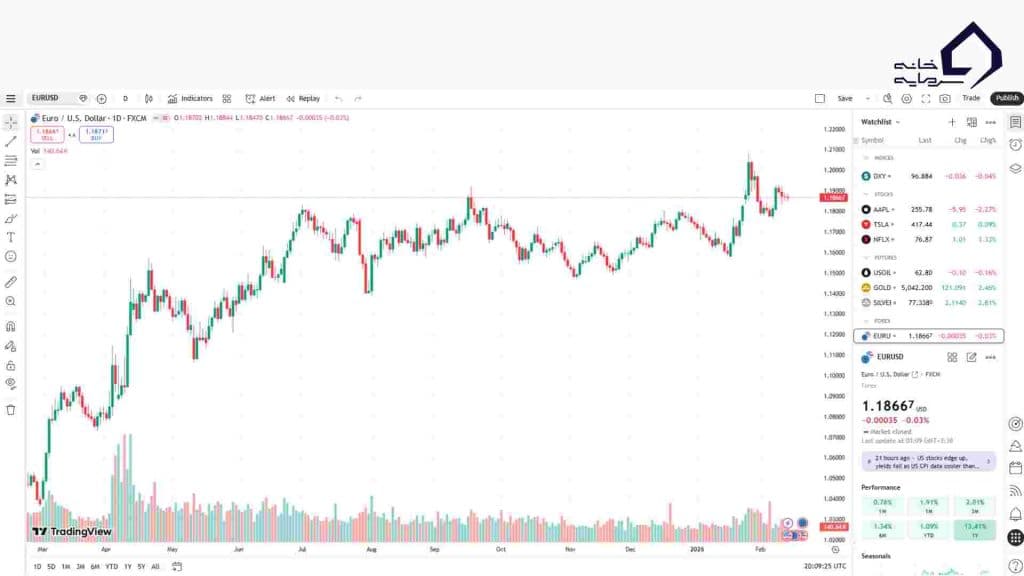Open the Indicators dialog
The image size is (1024, 576).
point(192,98)
